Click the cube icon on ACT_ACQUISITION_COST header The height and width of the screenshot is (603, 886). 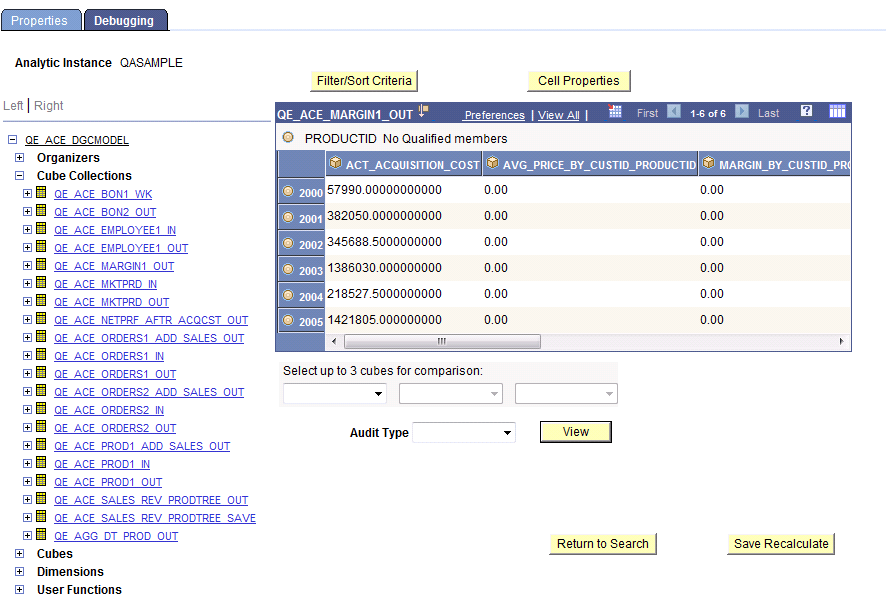pyautogui.click(x=337, y=164)
